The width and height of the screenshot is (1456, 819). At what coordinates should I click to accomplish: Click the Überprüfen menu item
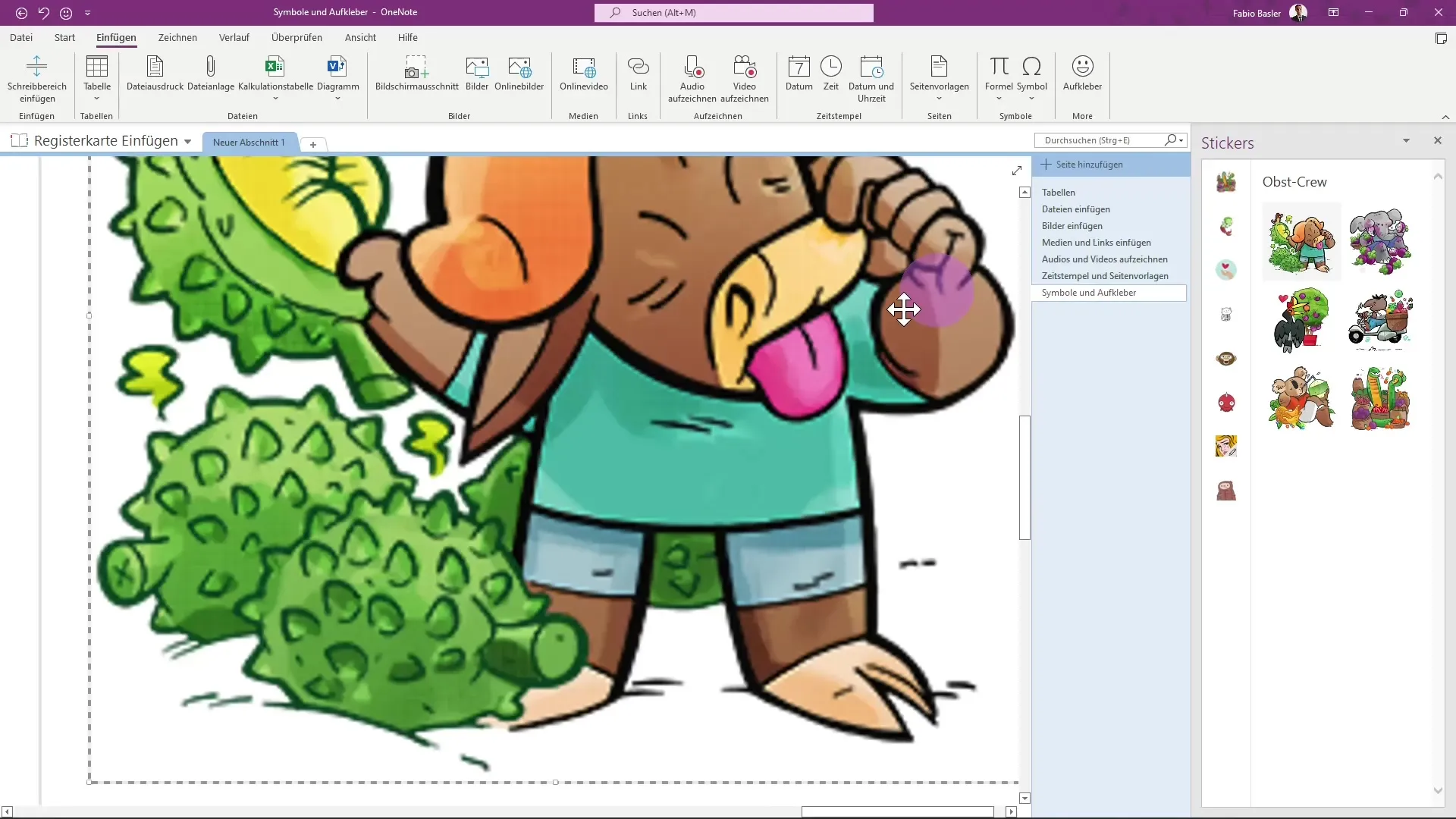[296, 37]
